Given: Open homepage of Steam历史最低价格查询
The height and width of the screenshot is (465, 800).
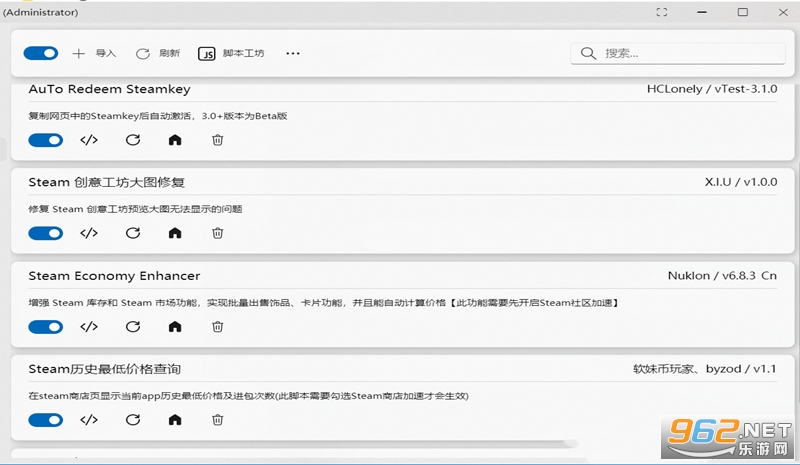Looking at the screenshot, I should 175,420.
